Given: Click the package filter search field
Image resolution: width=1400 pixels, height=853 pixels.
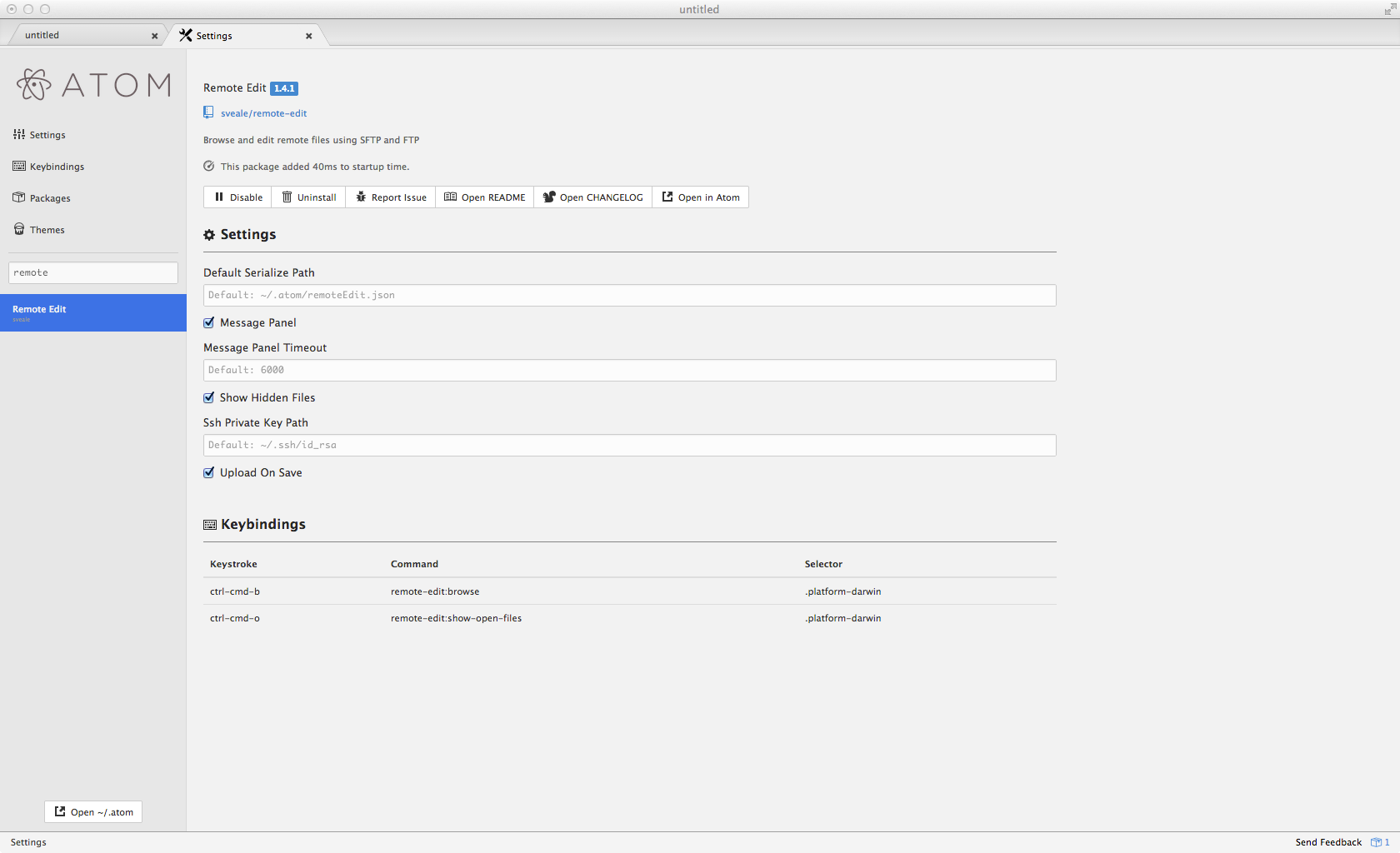Looking at the screenshot, I should coord(93,273).
